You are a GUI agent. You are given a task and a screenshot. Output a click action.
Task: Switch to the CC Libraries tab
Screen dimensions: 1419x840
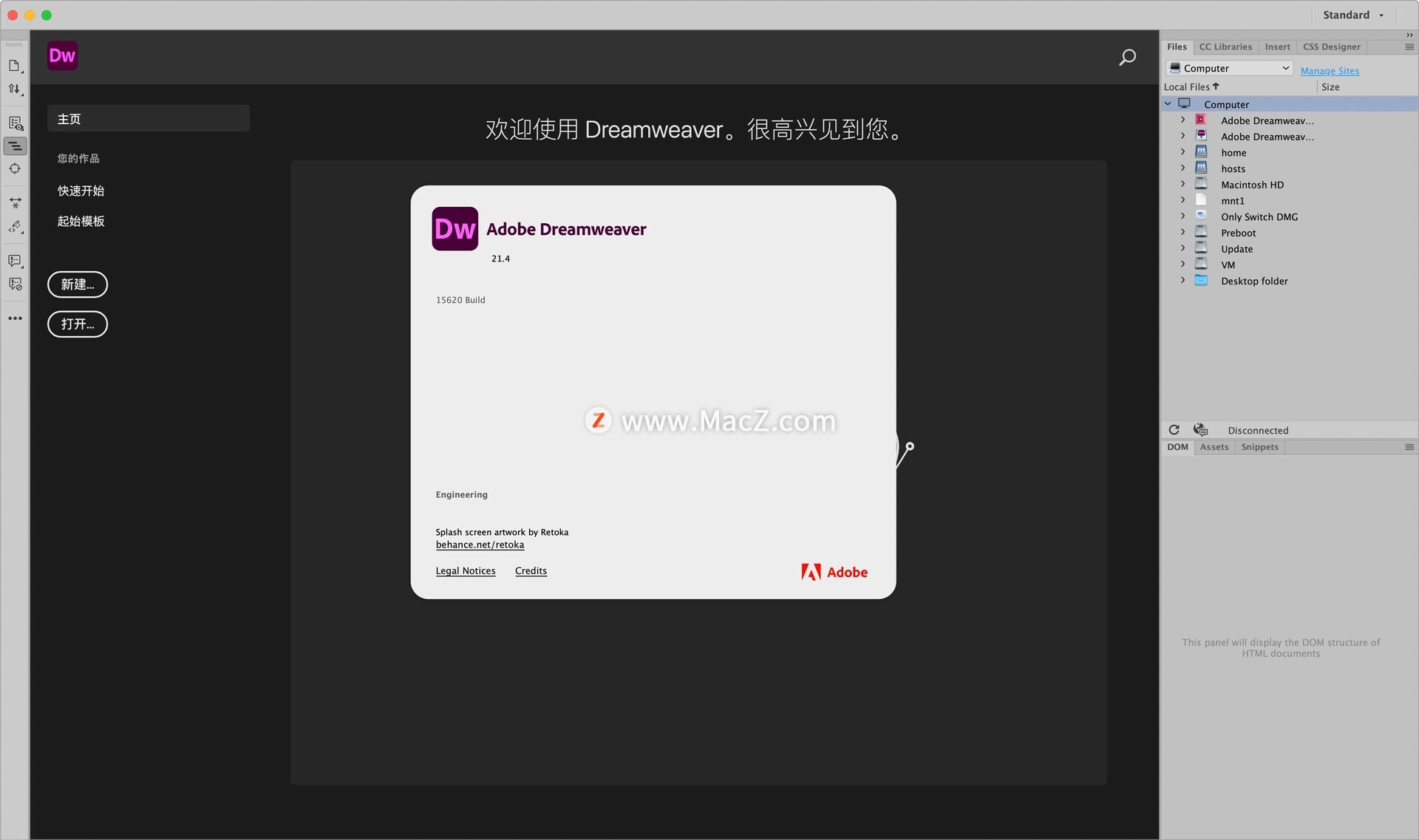(1225, 47)
